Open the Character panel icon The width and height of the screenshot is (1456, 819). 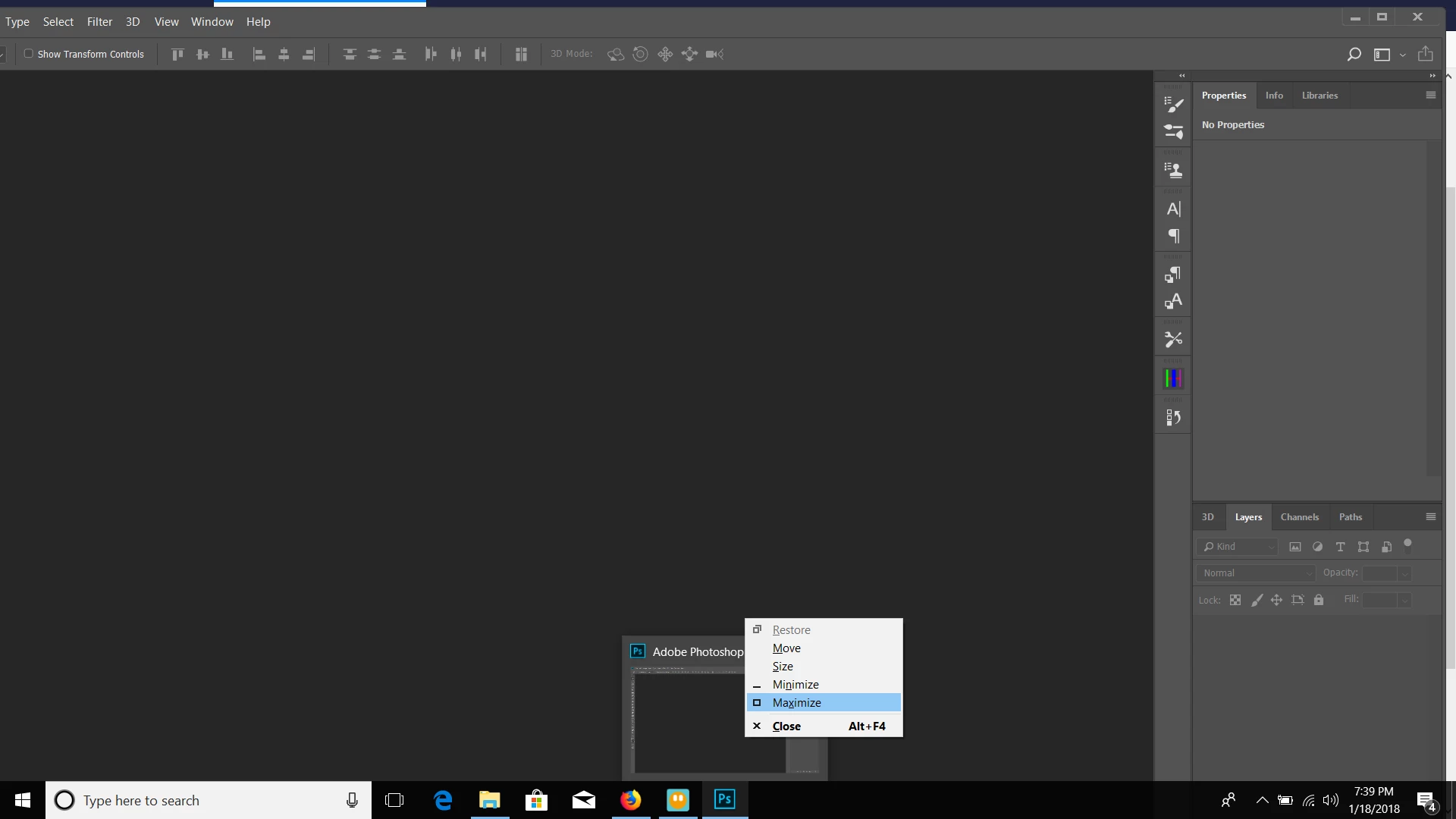[1173, 209]
